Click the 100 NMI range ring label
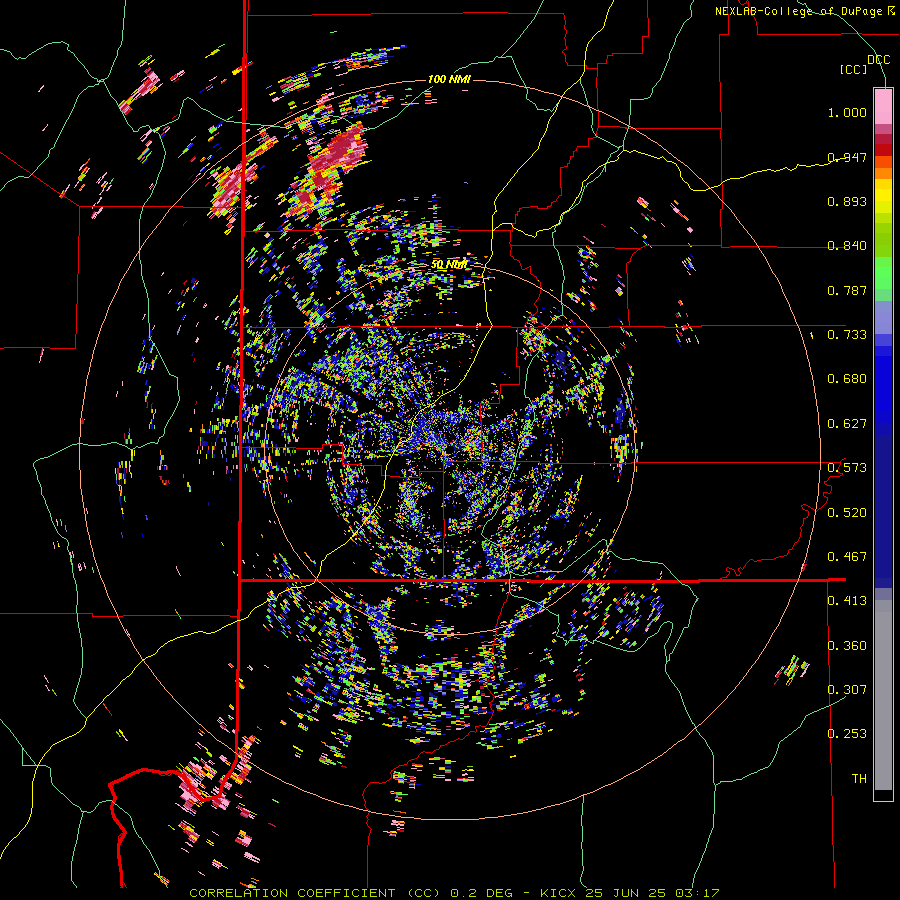 click(449, 79)
